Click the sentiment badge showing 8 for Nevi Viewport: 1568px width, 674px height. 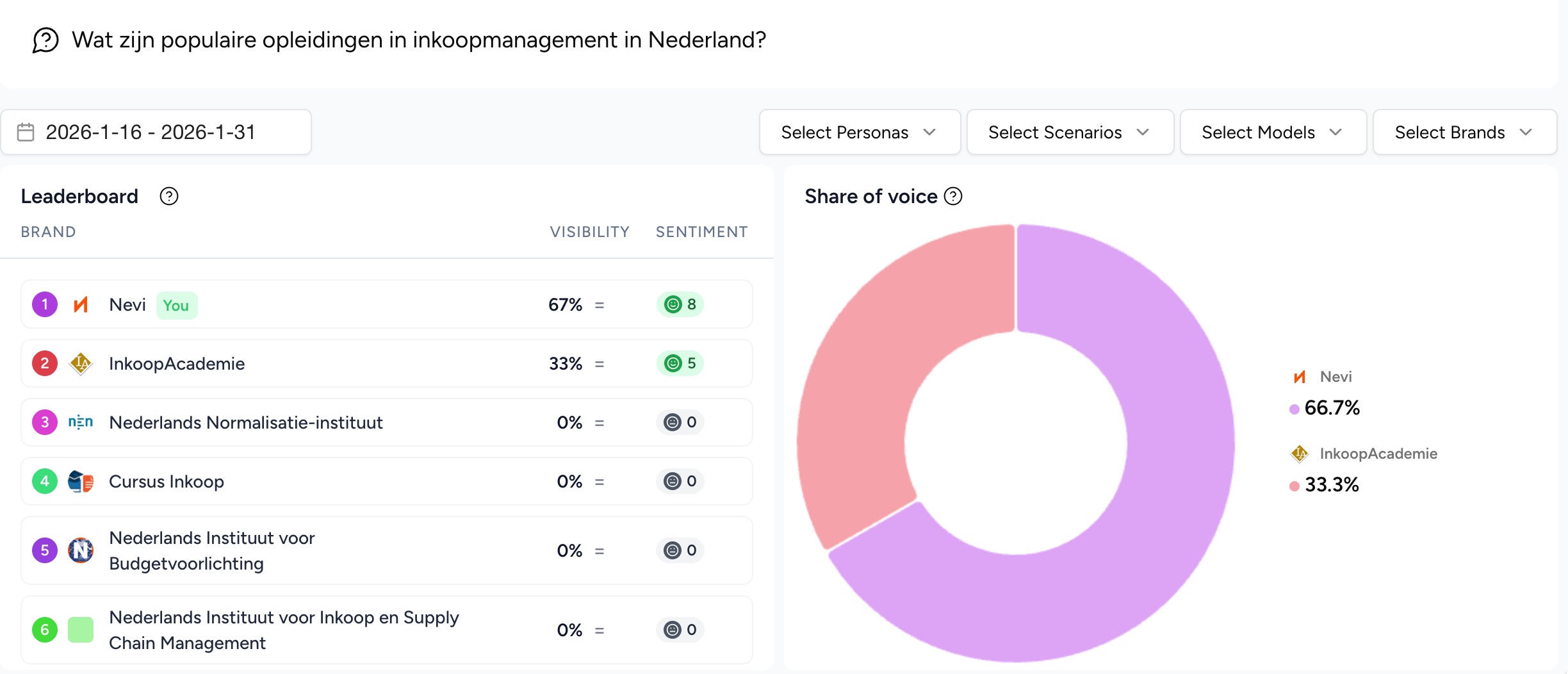coord(680,304)
